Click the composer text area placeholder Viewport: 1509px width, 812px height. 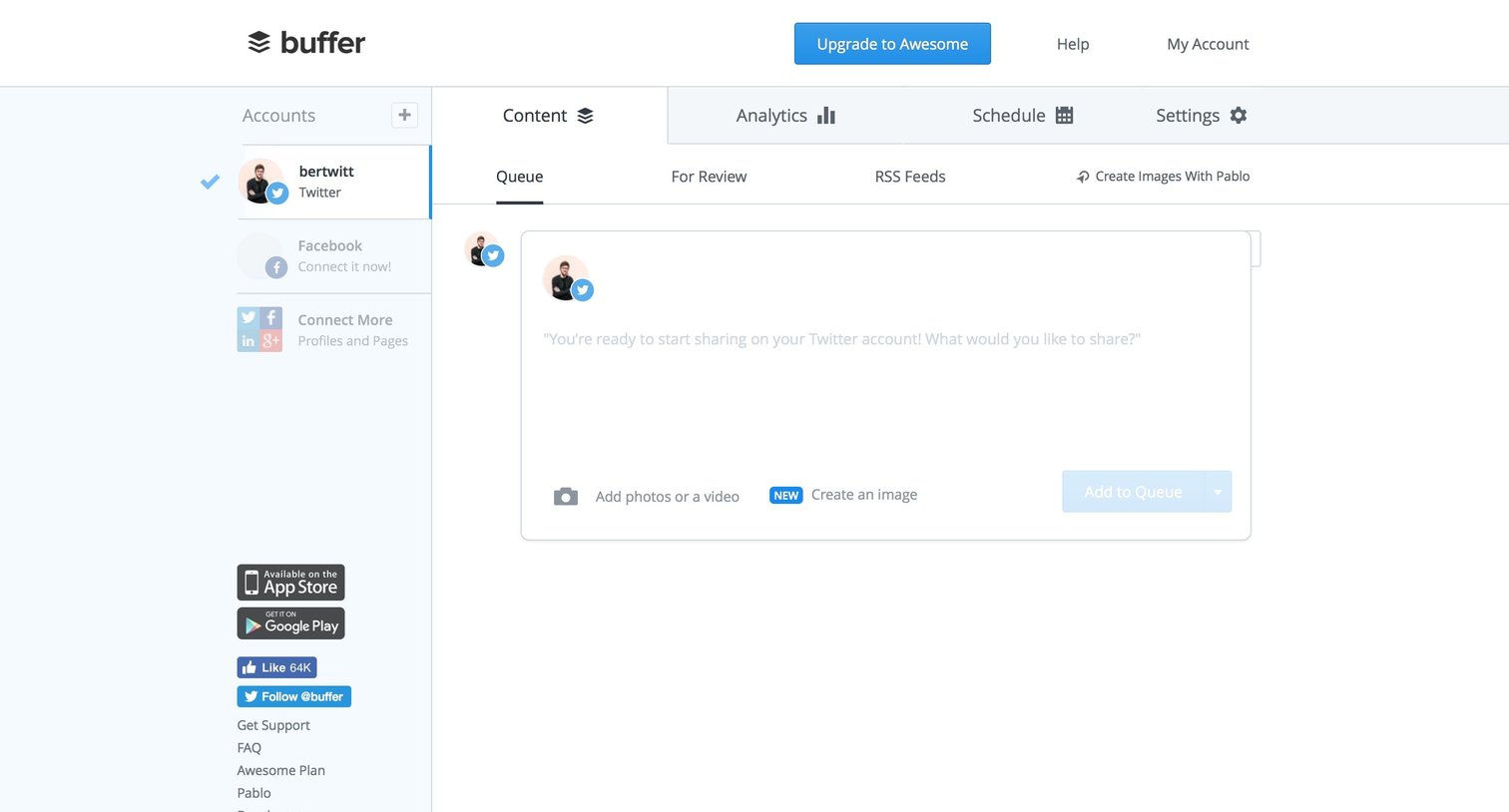coord(841,339)
